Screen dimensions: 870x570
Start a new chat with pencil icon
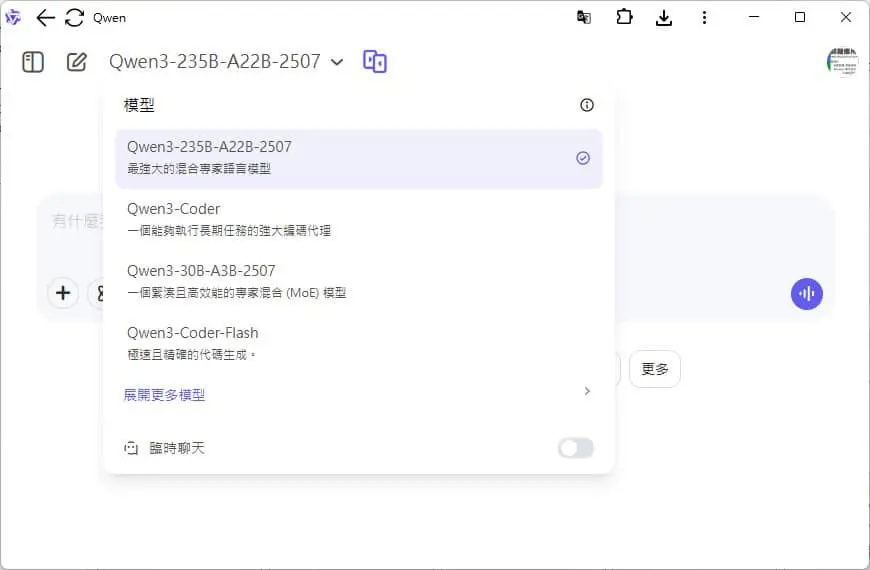point(77,62)
